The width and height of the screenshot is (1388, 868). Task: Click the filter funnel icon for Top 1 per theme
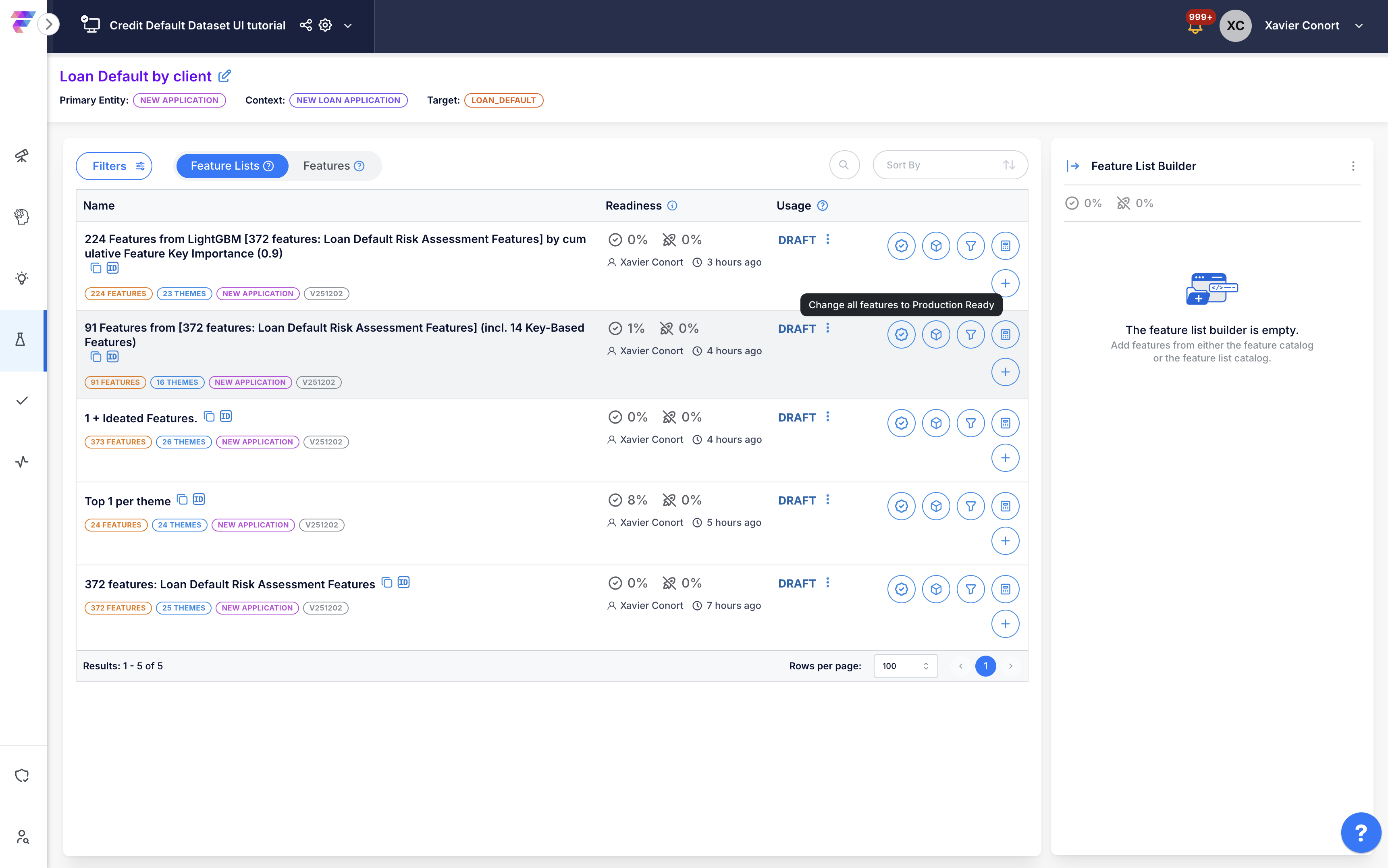click(x=970, y=506)
